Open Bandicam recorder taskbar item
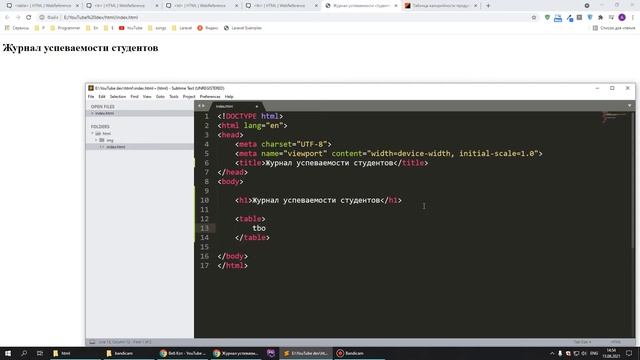 click(359, 353)
